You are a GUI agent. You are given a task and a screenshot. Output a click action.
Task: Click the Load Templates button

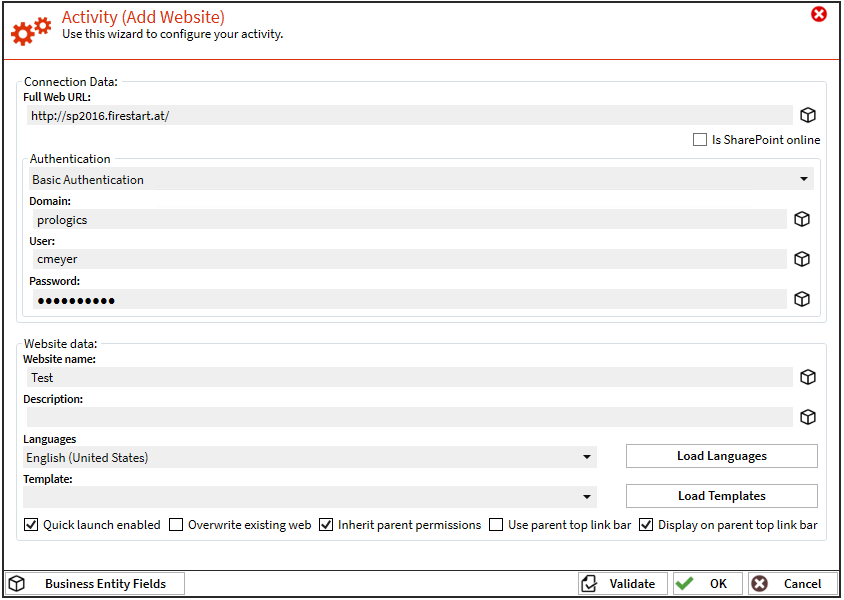tap(721, 495)
